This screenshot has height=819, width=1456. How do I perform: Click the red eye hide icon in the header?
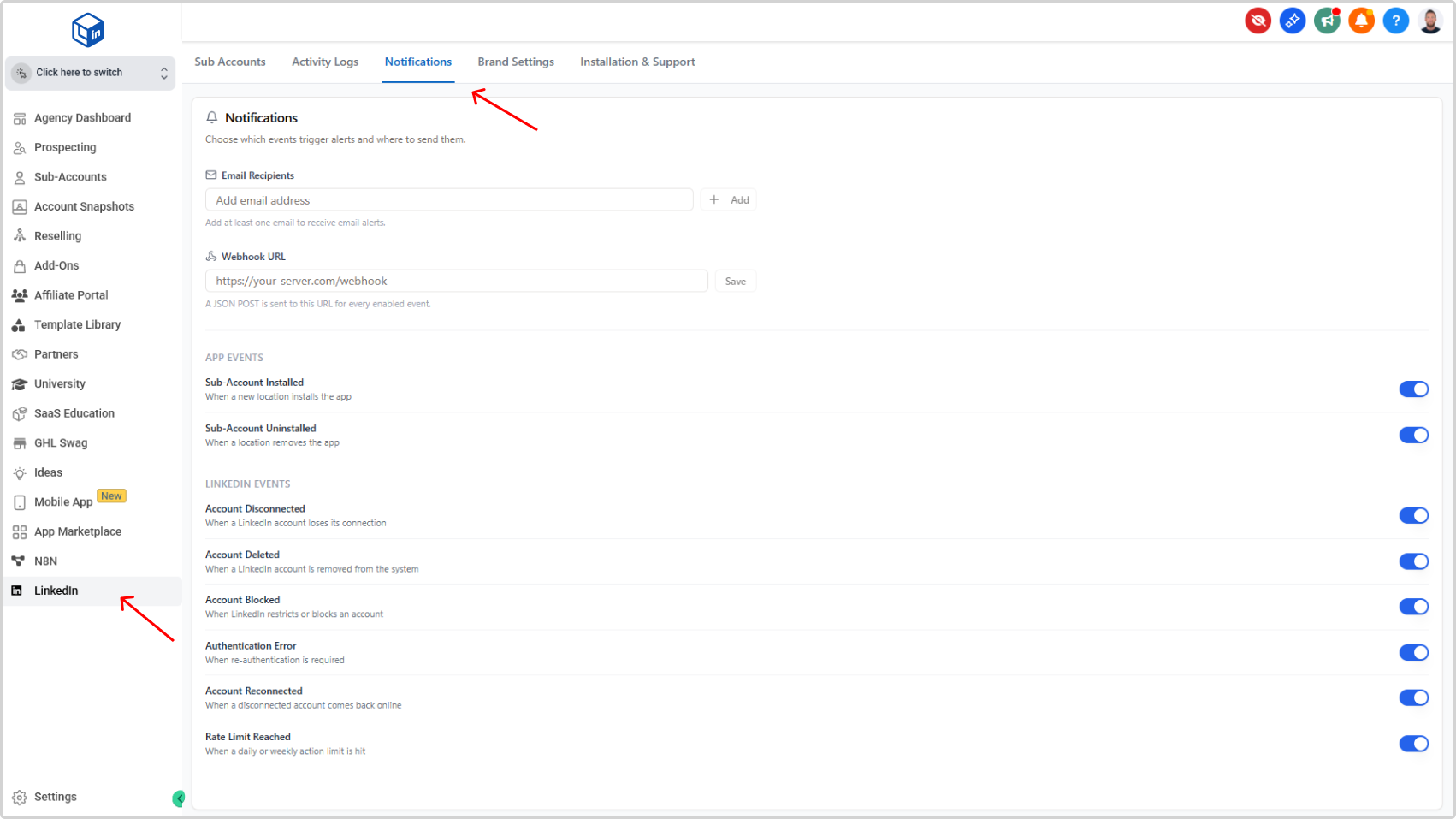tap(1258, 21)
